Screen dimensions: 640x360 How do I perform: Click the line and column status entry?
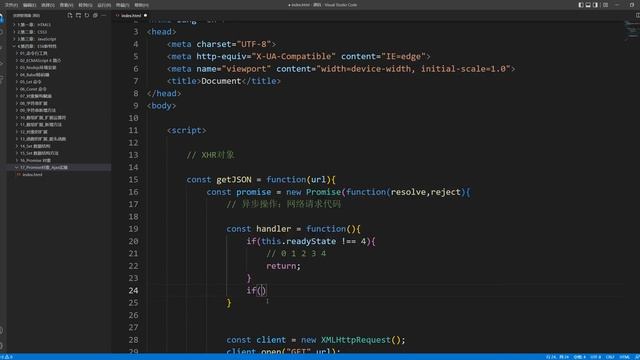coord(558,357)
